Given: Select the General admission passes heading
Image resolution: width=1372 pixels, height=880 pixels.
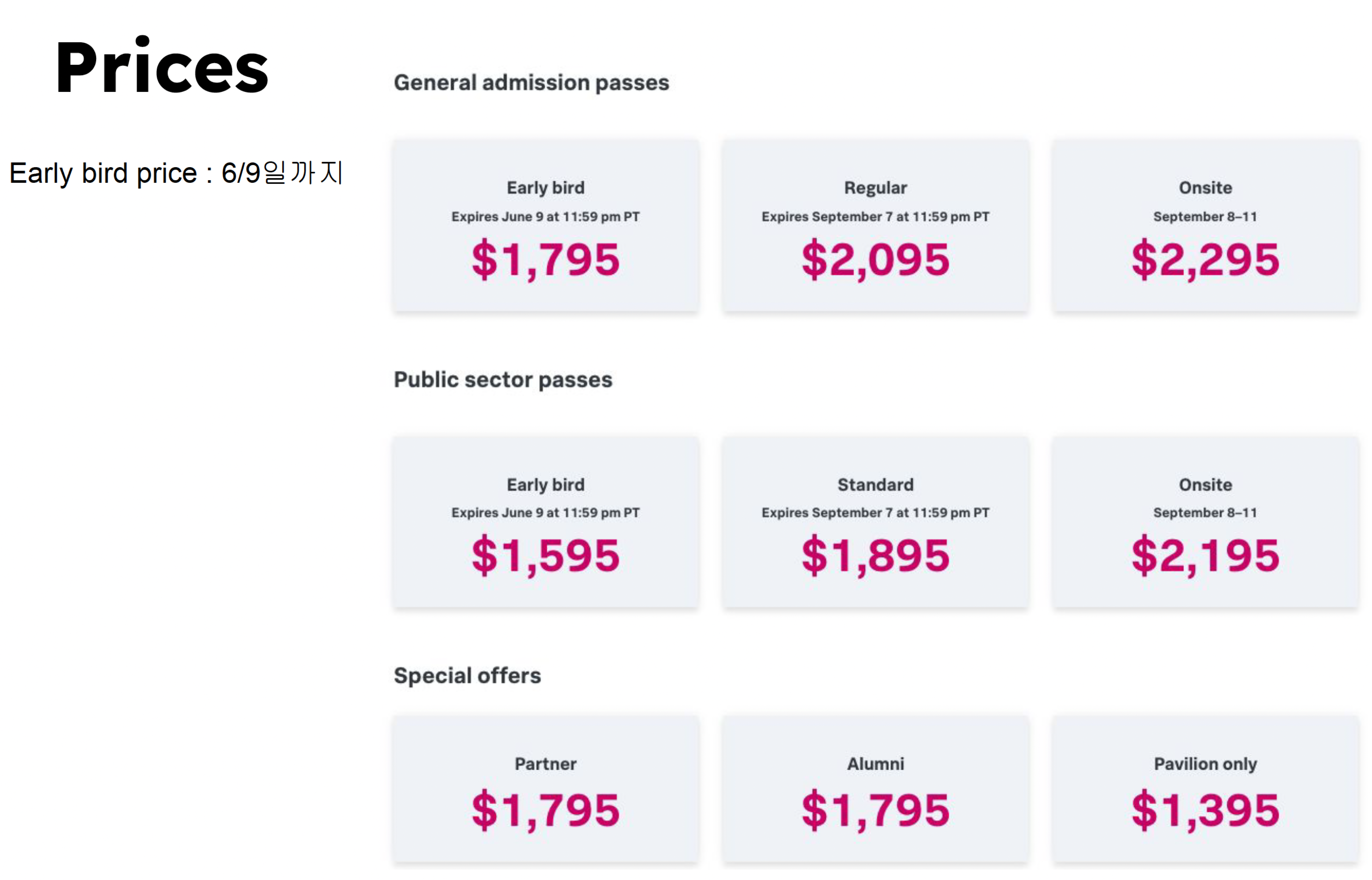Looking at the screenshot, I should coord(531,83).
